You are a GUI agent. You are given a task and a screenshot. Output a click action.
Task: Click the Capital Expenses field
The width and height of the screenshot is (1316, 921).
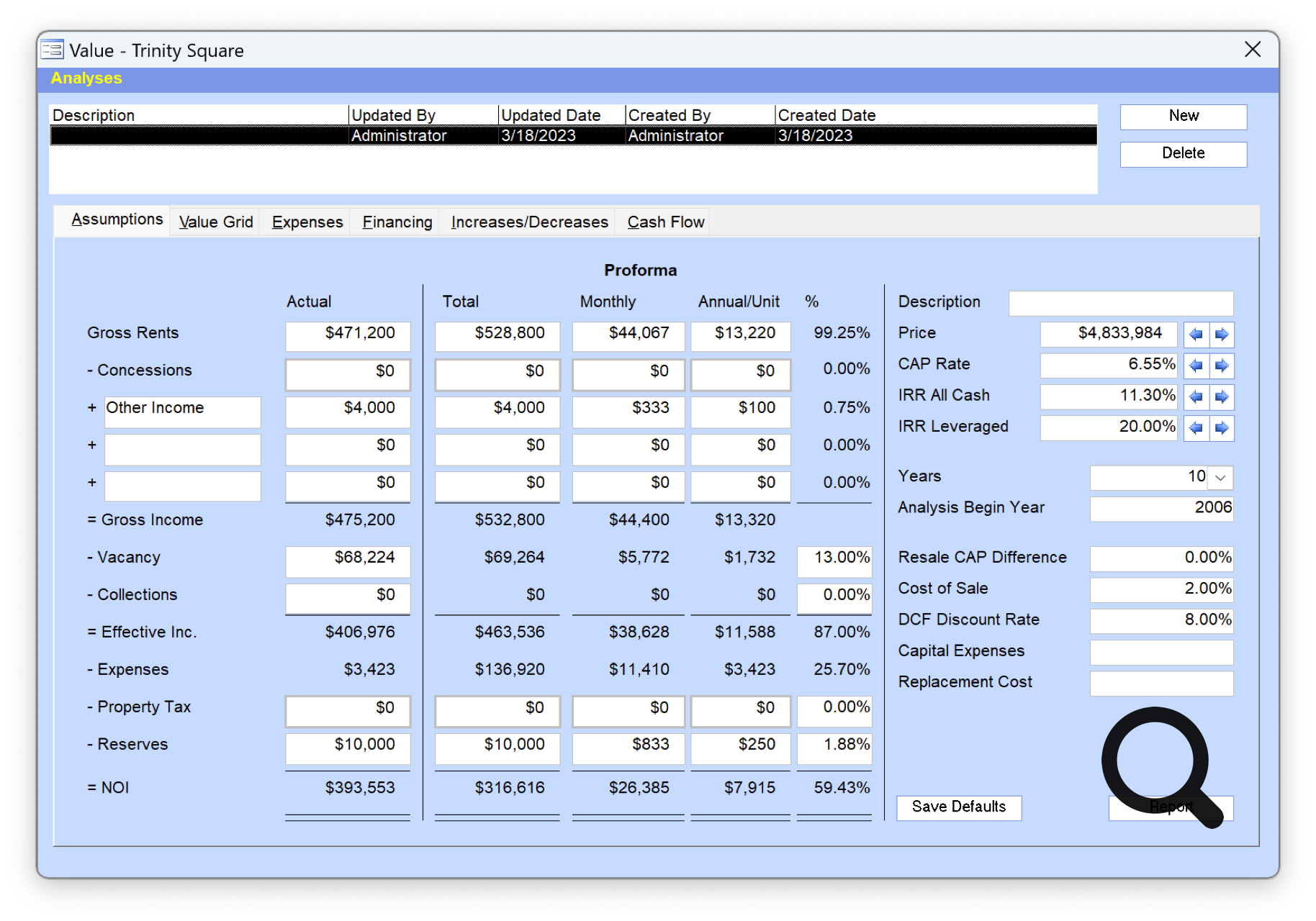[1161, 652]
